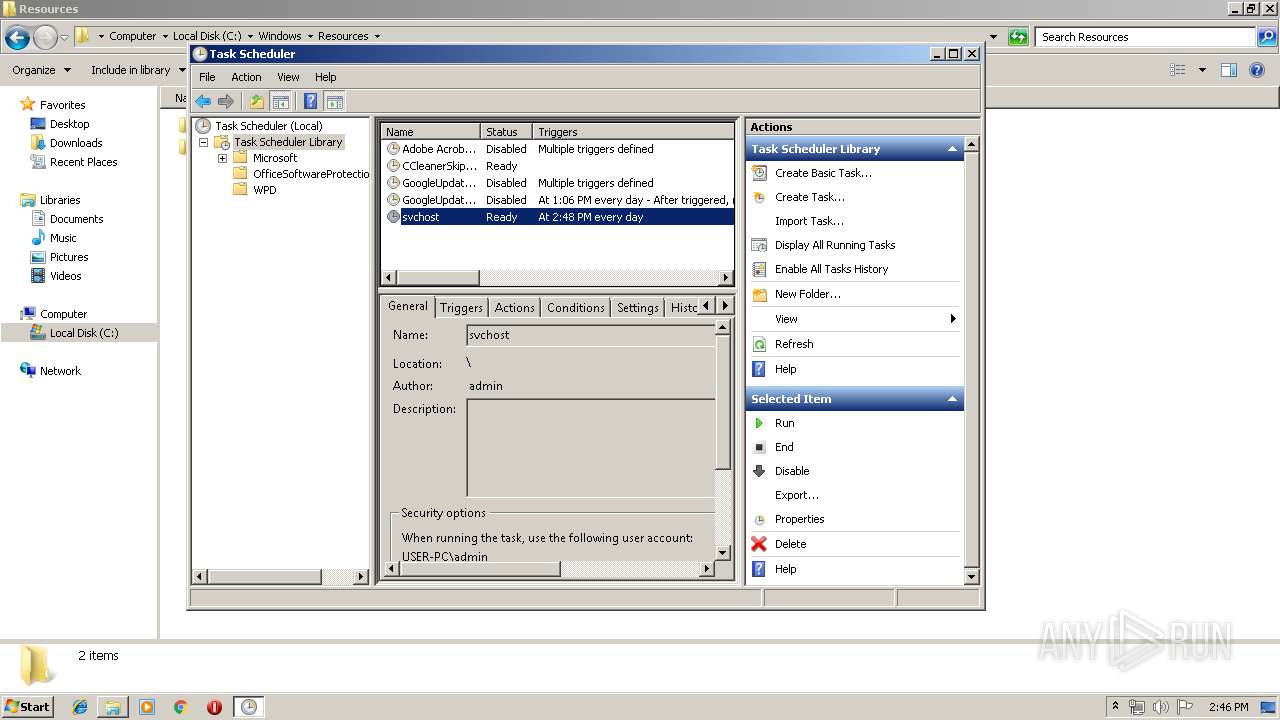Click the Explorer address refresh button
The height and width of the screenshot is (720, 1280).
click(x=1018, y=37)
